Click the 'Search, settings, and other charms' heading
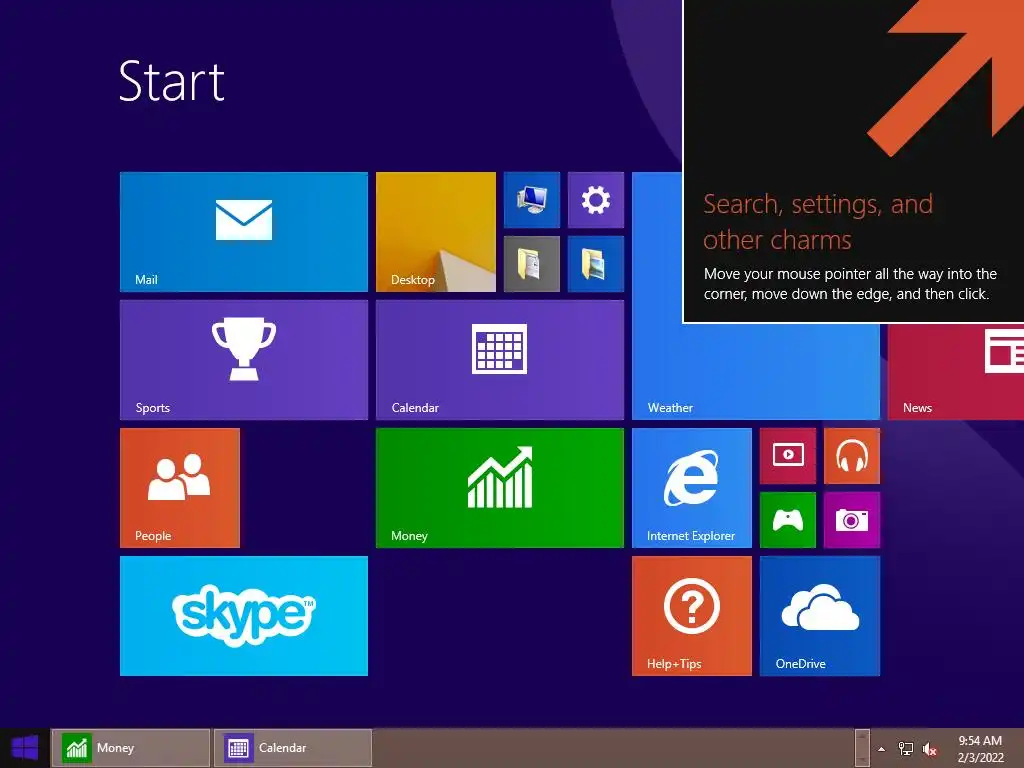Screen dimensions: 1024x768 tap(818, 222)
